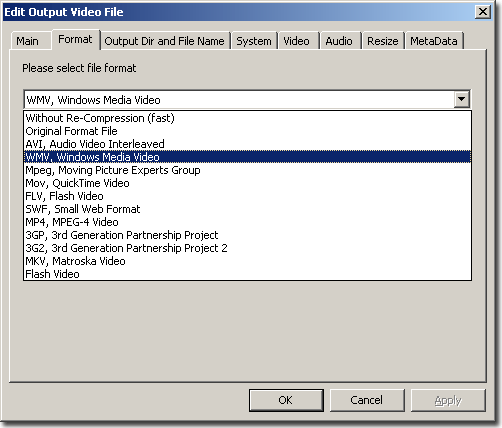The height and width of the screenshot is (428, 502).
Task: Go to the Video tab
Action: (296, 41)
